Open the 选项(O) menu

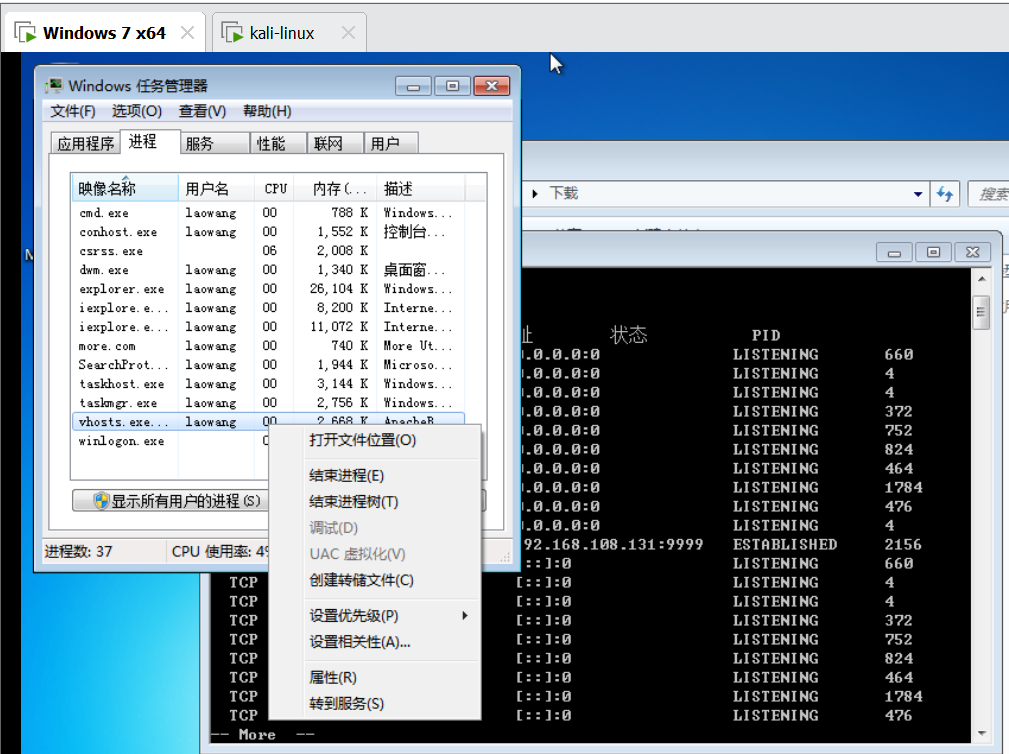137,111
